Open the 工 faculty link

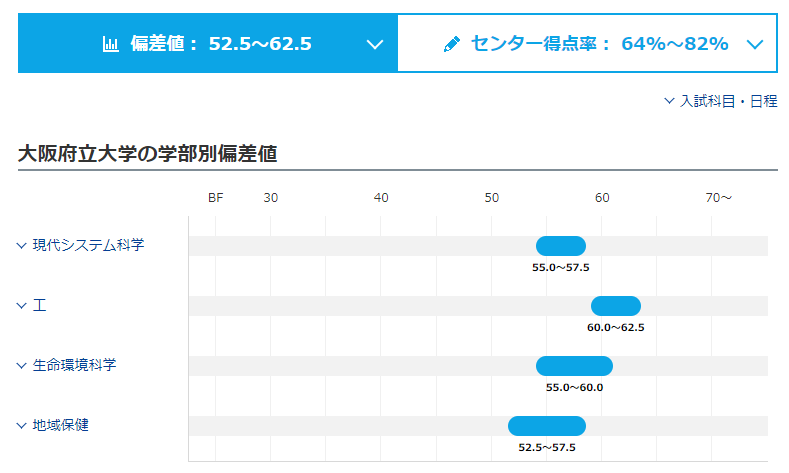[x=40, y=305]
